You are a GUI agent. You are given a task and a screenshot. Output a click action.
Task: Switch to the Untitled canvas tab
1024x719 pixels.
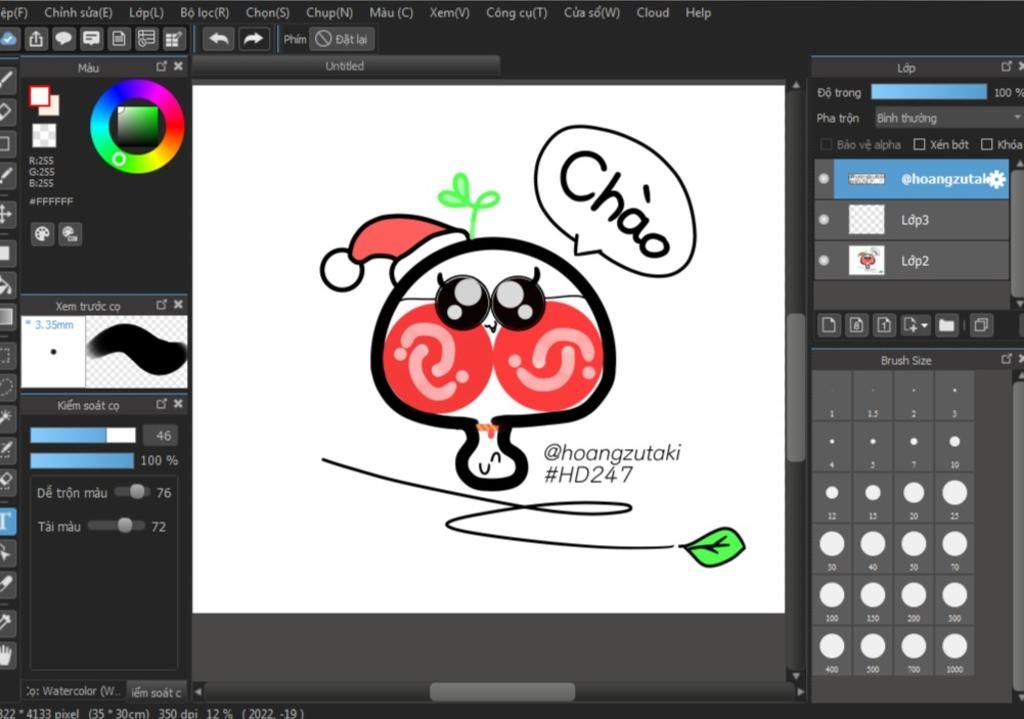(x=345, y=66)
